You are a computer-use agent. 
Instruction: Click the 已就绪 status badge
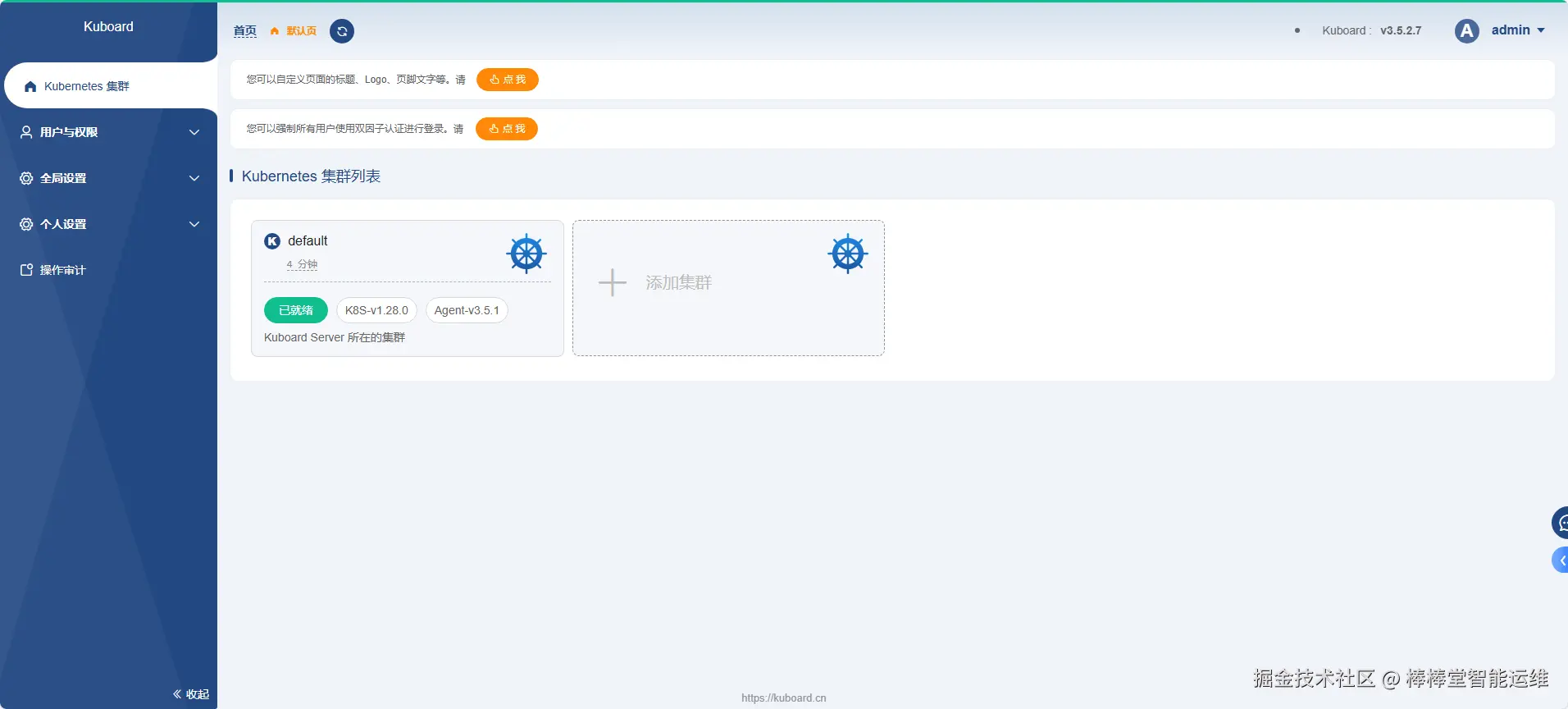click(296, 310)
